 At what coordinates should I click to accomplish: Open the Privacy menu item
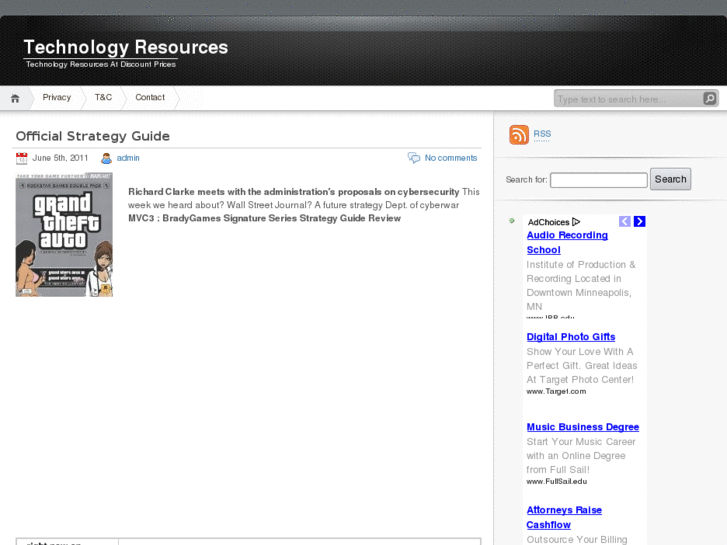point(57,97)
